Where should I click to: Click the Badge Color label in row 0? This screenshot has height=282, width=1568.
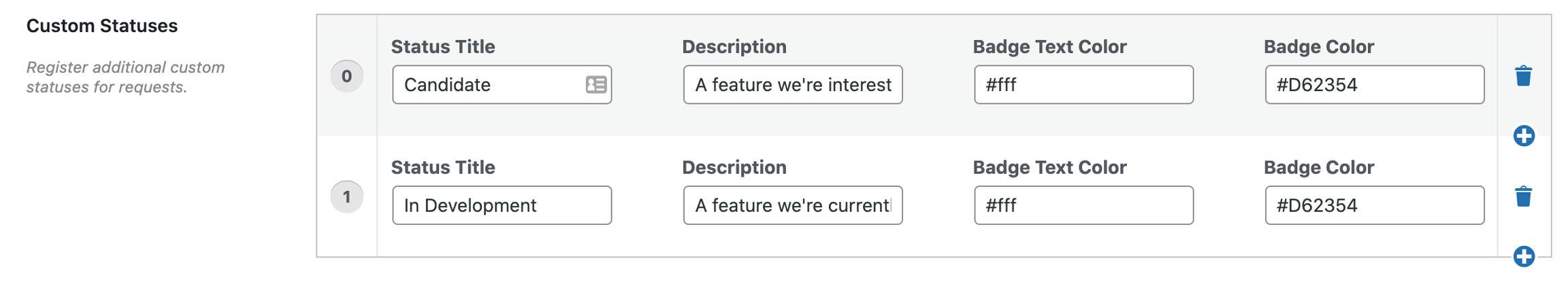pyautogui.click(x=1318, y=47)
